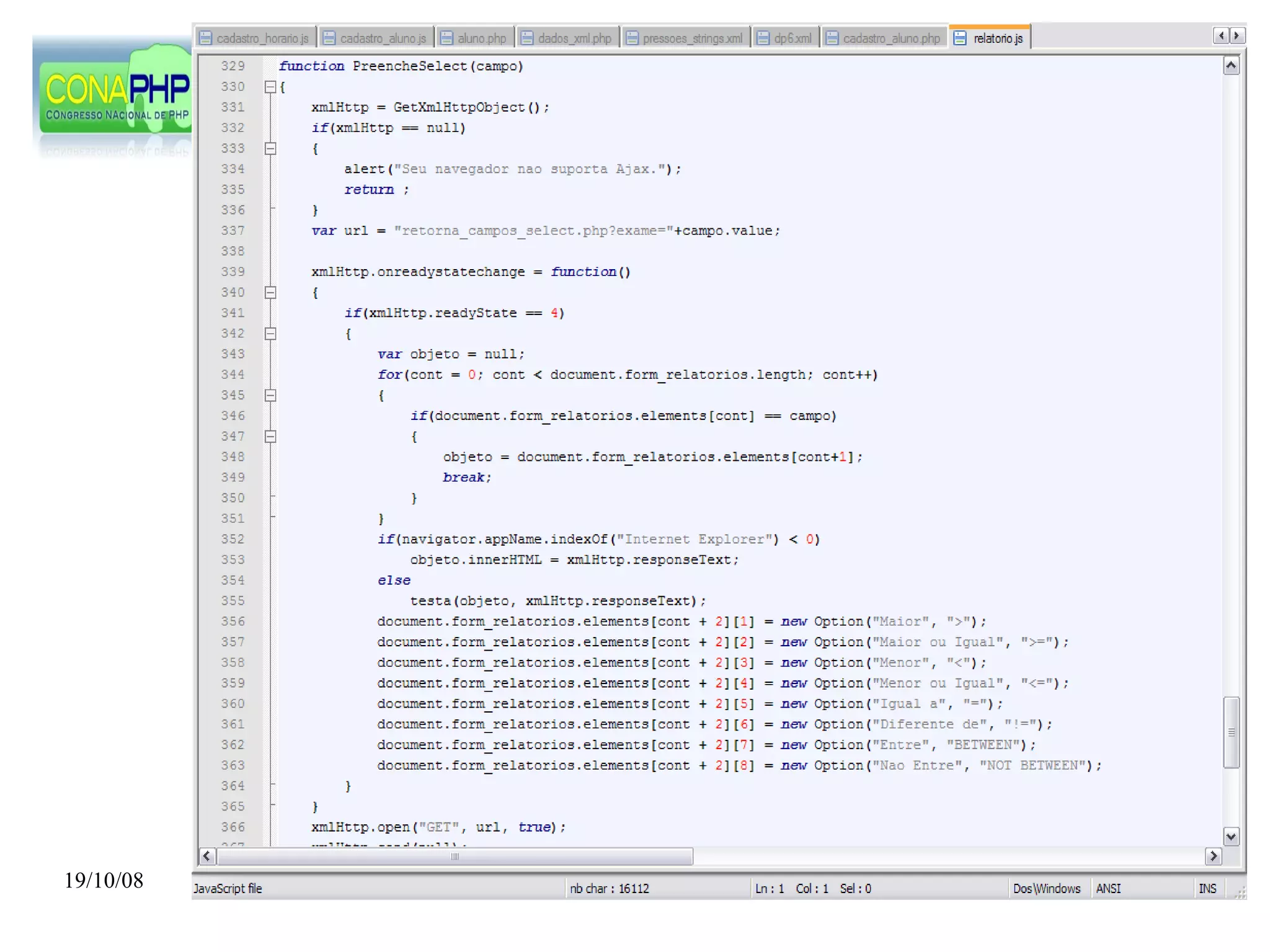Select the aluno.php tab
The image size is (1270, 952).
pos(474,38)
